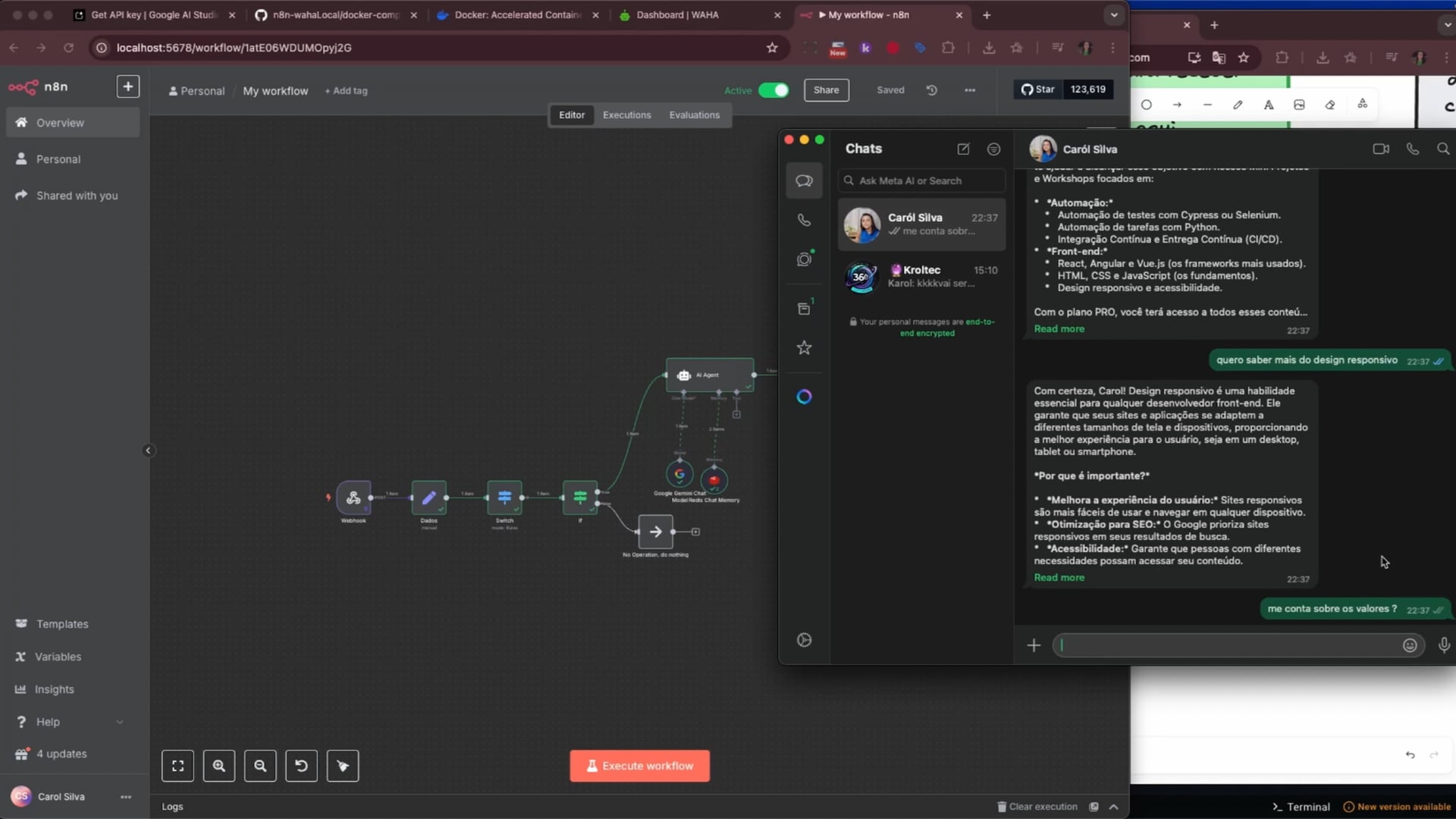Click the Execute workflow button
The image size is (1456, 819).
pyautogui.click(x=639, y=766)
